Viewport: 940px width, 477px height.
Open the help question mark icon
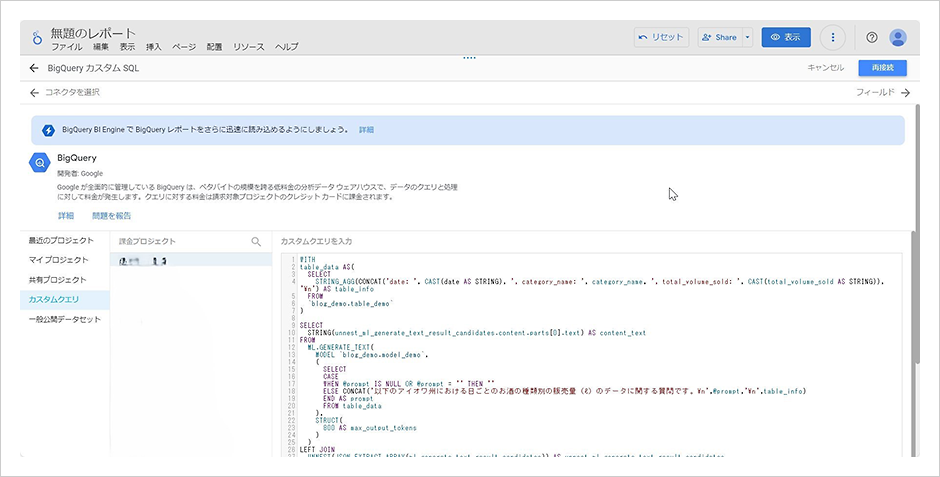click(872, 37)
